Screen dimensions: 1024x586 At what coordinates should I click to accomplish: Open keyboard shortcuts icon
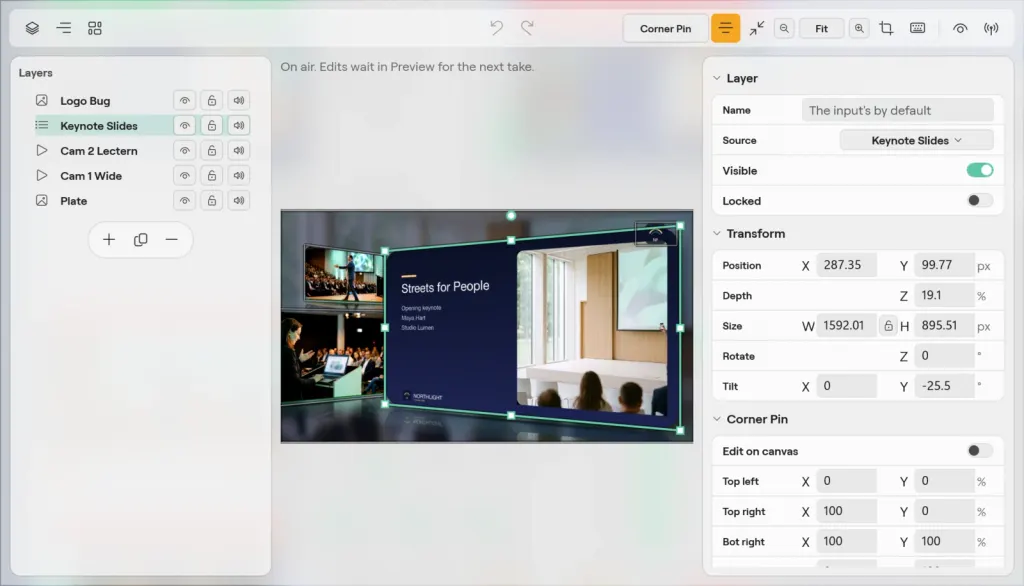[918, 28]
